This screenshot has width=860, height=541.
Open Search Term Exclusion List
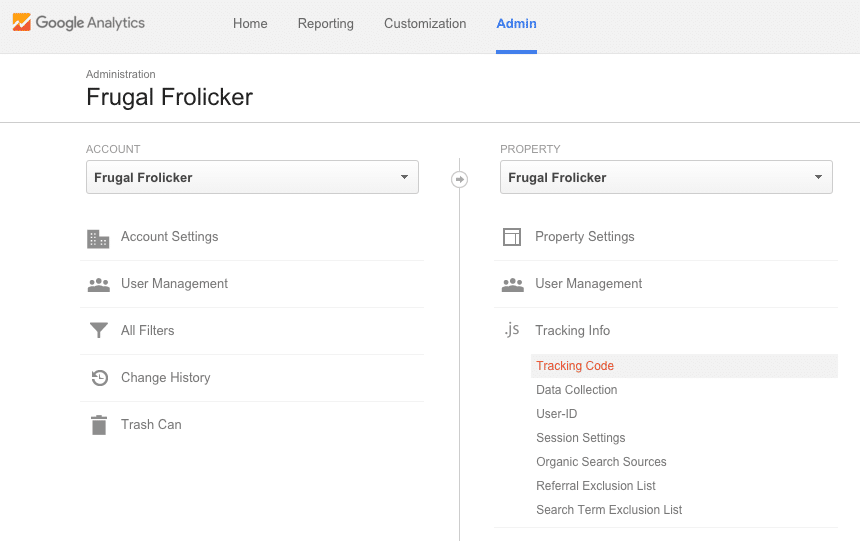(x=609, y=510)
